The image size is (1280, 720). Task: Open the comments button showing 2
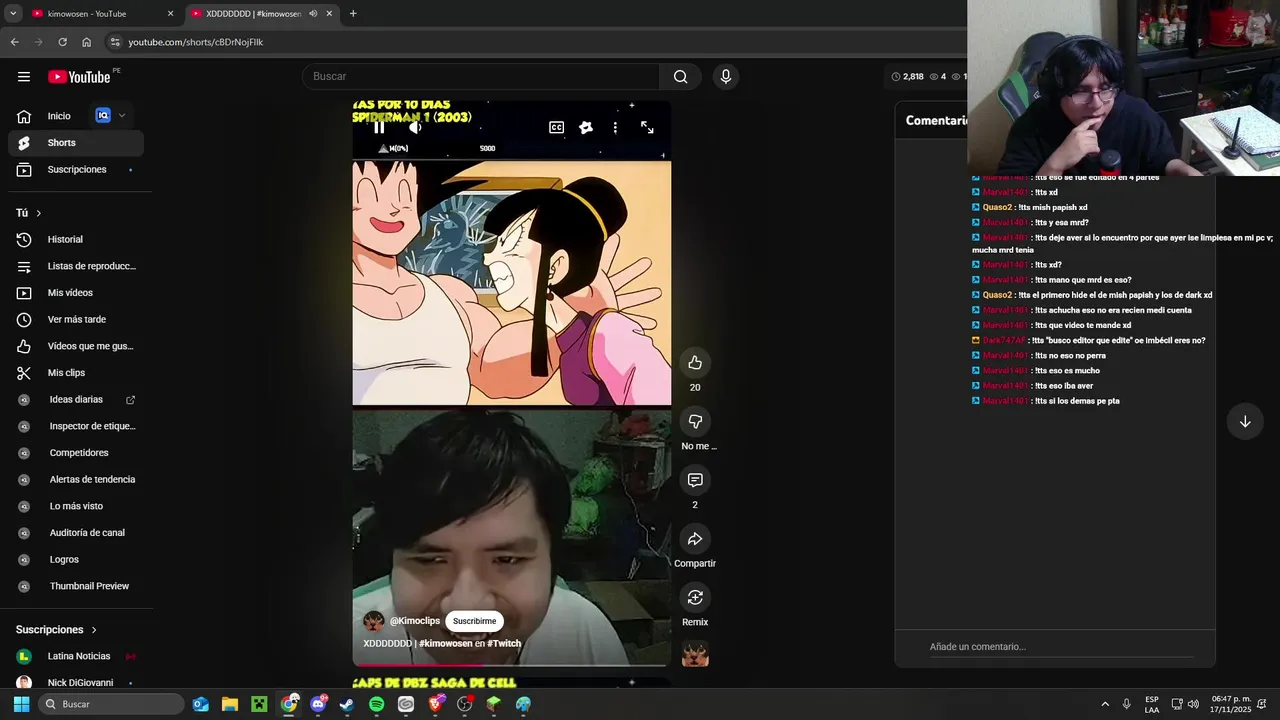tap(695, 480)
